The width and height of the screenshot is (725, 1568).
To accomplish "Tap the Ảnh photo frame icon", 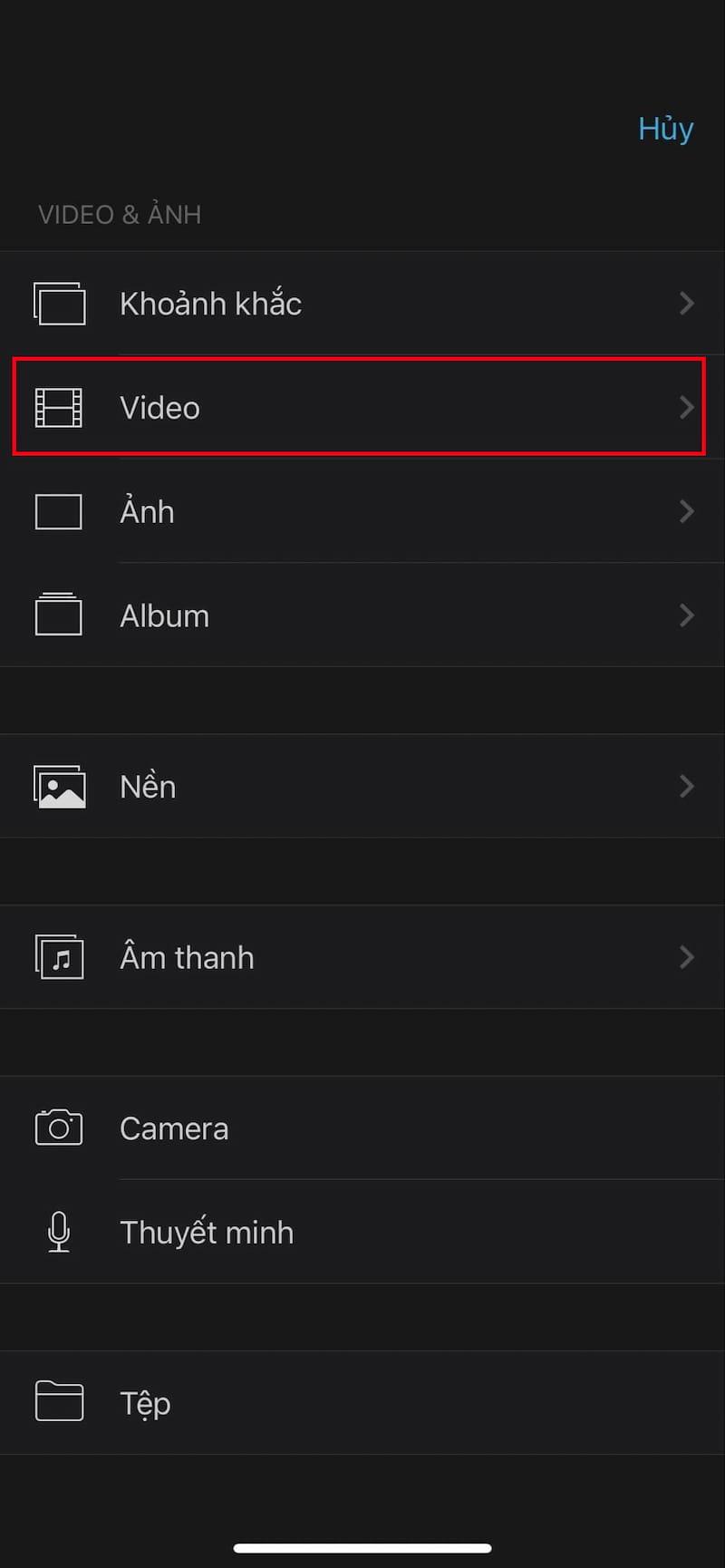I will click(x=58, y=511).
